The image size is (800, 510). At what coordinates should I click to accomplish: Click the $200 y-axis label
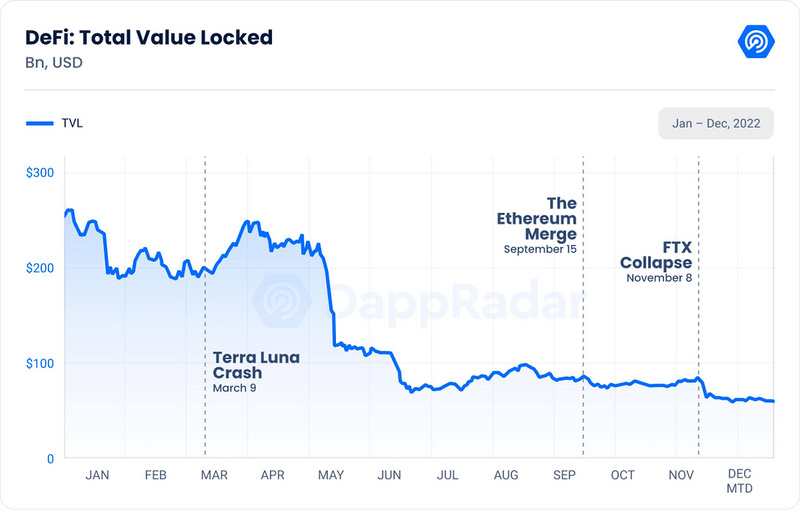click(40, 268)
